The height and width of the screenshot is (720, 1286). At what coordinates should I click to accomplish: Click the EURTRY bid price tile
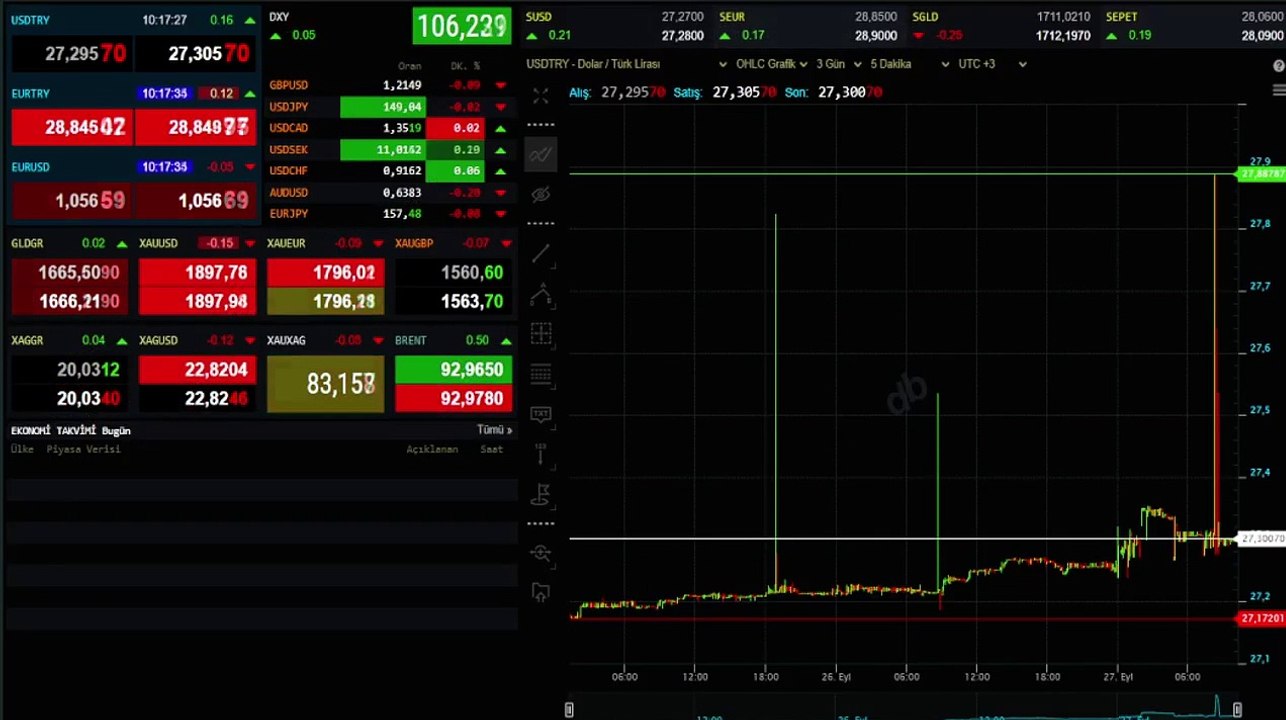coord(72,128)
